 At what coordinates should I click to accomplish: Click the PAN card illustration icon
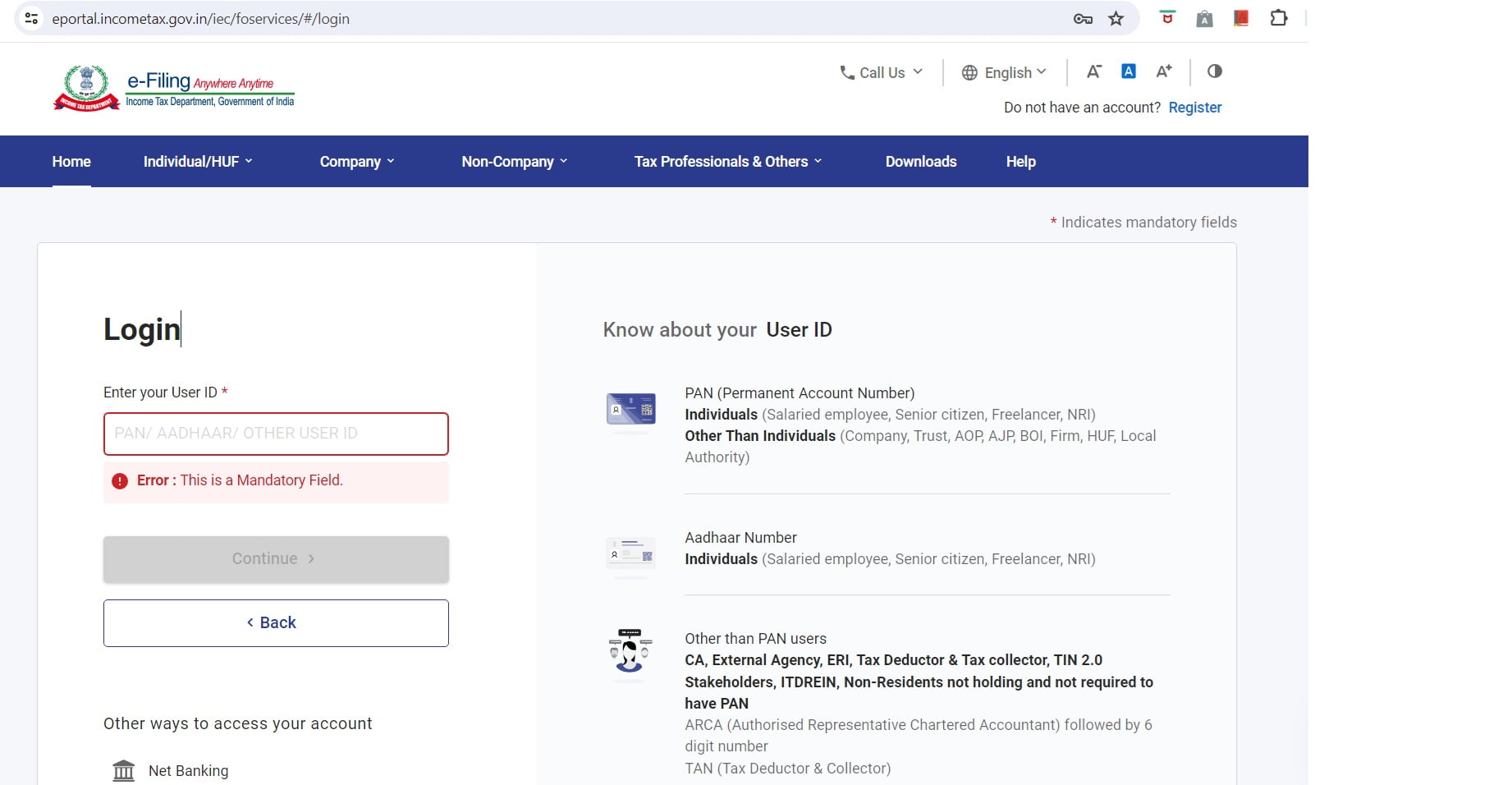(x=630, y=410)
